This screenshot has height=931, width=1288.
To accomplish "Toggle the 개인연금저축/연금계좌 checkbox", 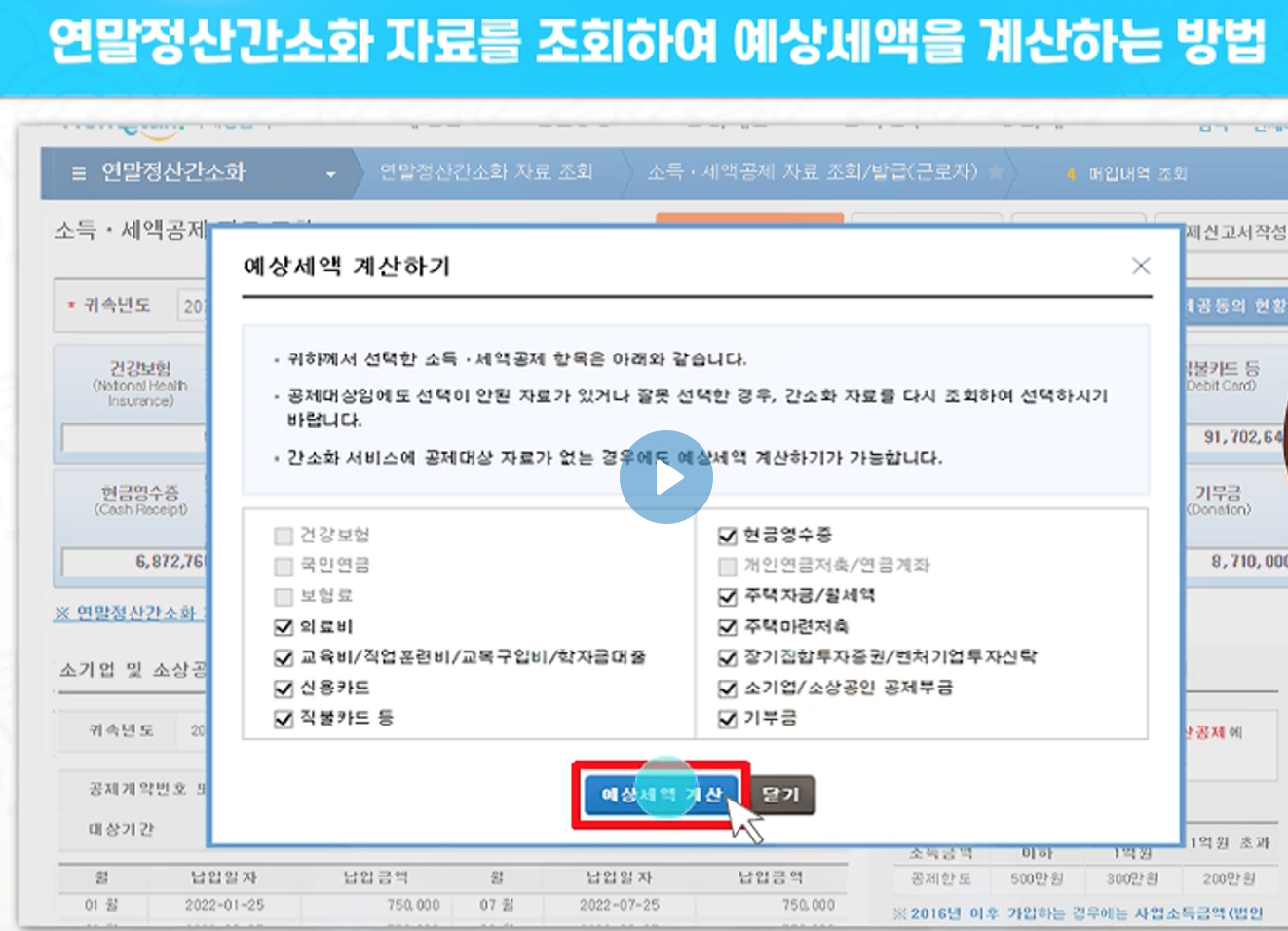I will (x=727, y=566).
